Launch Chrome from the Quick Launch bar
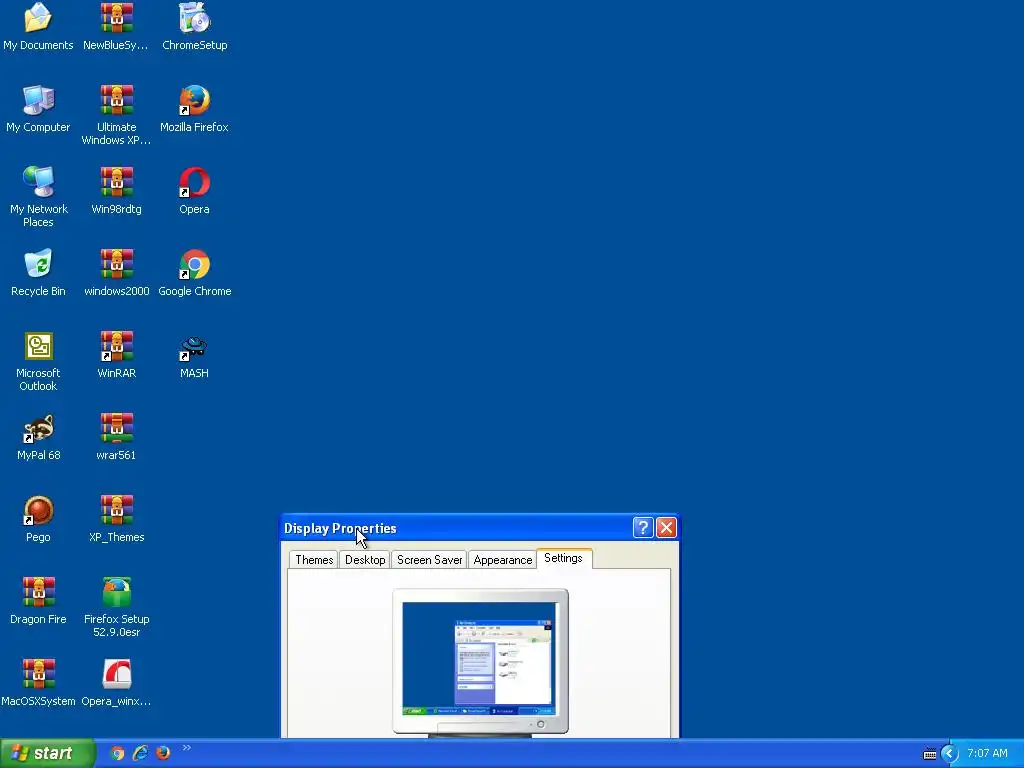 point(117,754)
